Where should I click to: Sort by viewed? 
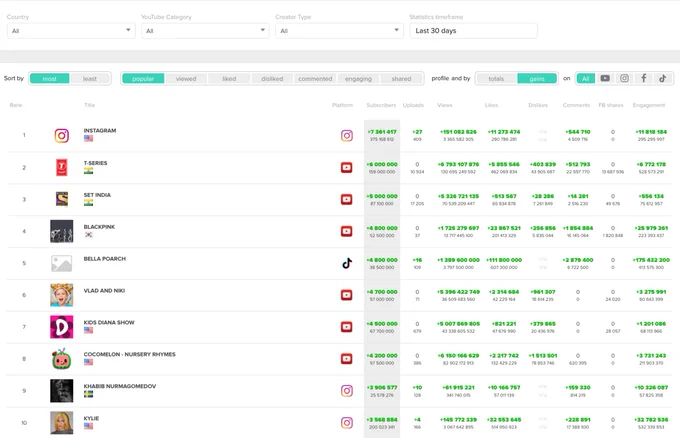click(186, 78)
